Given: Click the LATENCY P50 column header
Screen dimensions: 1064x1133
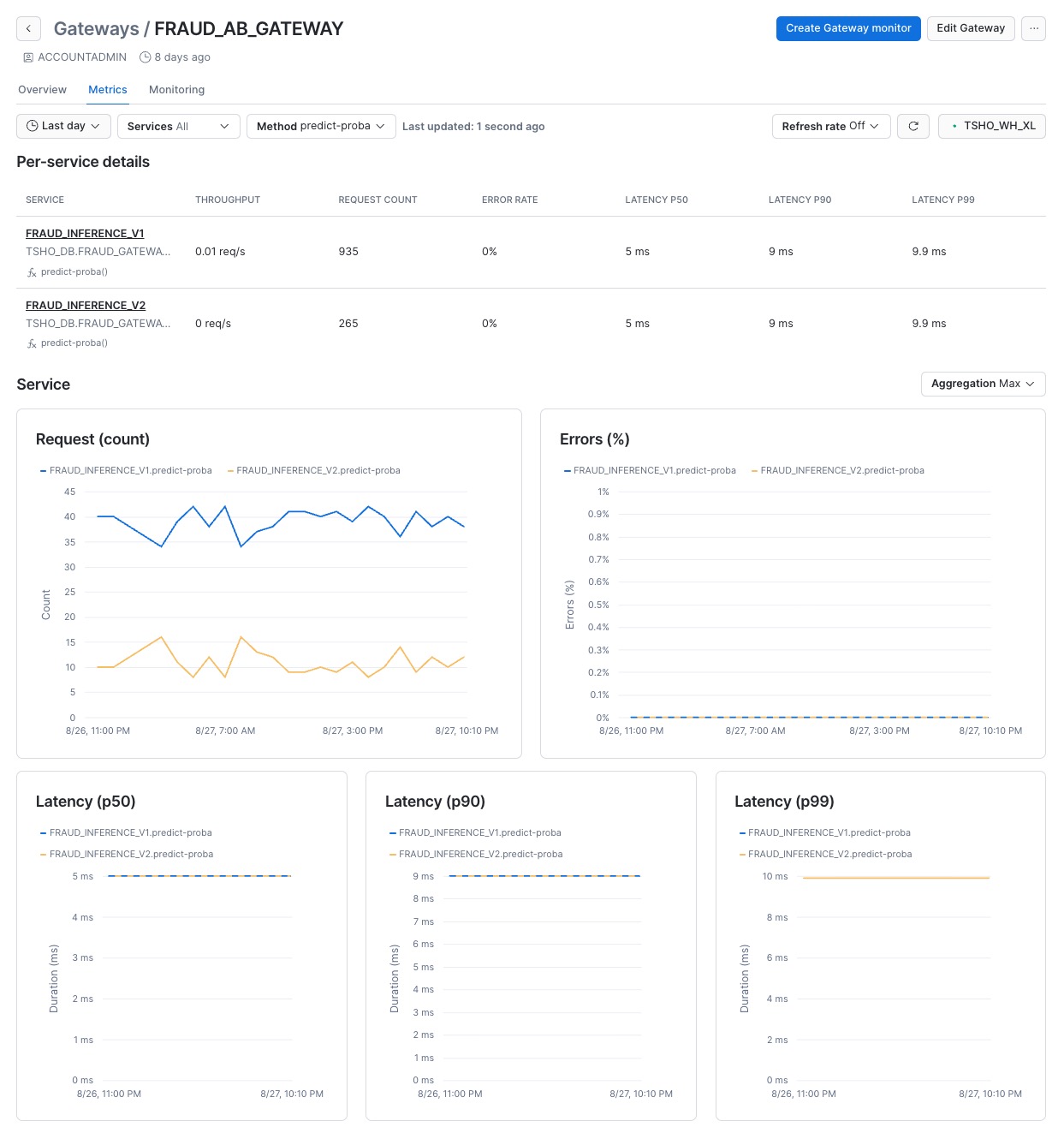Looking at the screenshot, I should [x=657, y=200].
